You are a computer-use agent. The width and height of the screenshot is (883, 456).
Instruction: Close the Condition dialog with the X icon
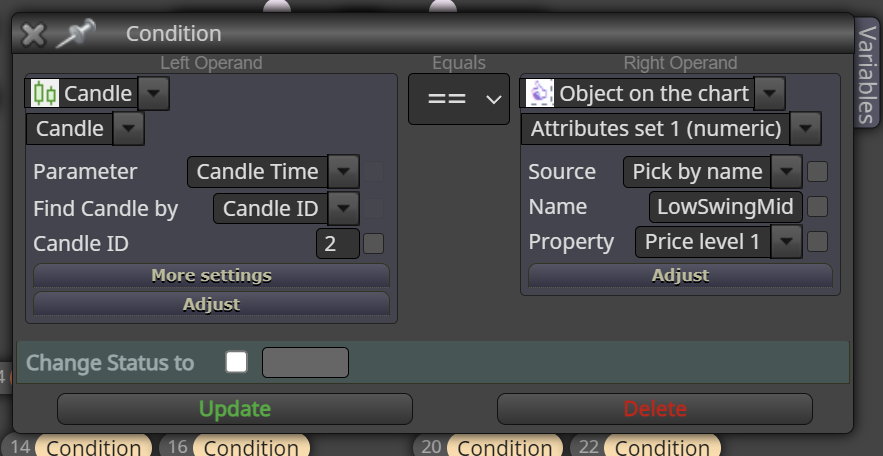33,34
